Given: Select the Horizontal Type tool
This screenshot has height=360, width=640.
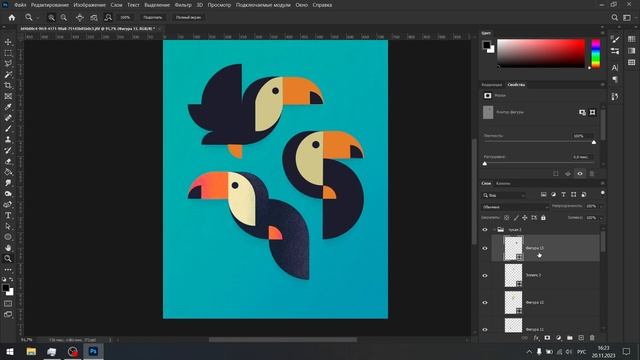Looking at the screenshot, I should (x=8, y=215).
